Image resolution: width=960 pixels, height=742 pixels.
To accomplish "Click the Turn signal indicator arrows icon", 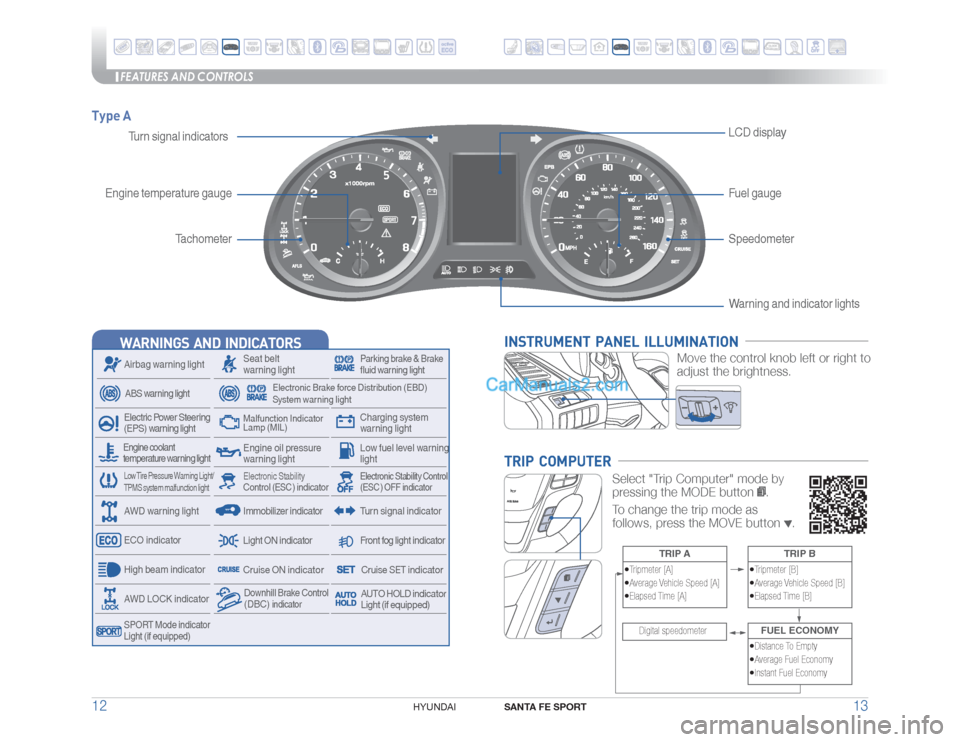I will tap(345, 511).
